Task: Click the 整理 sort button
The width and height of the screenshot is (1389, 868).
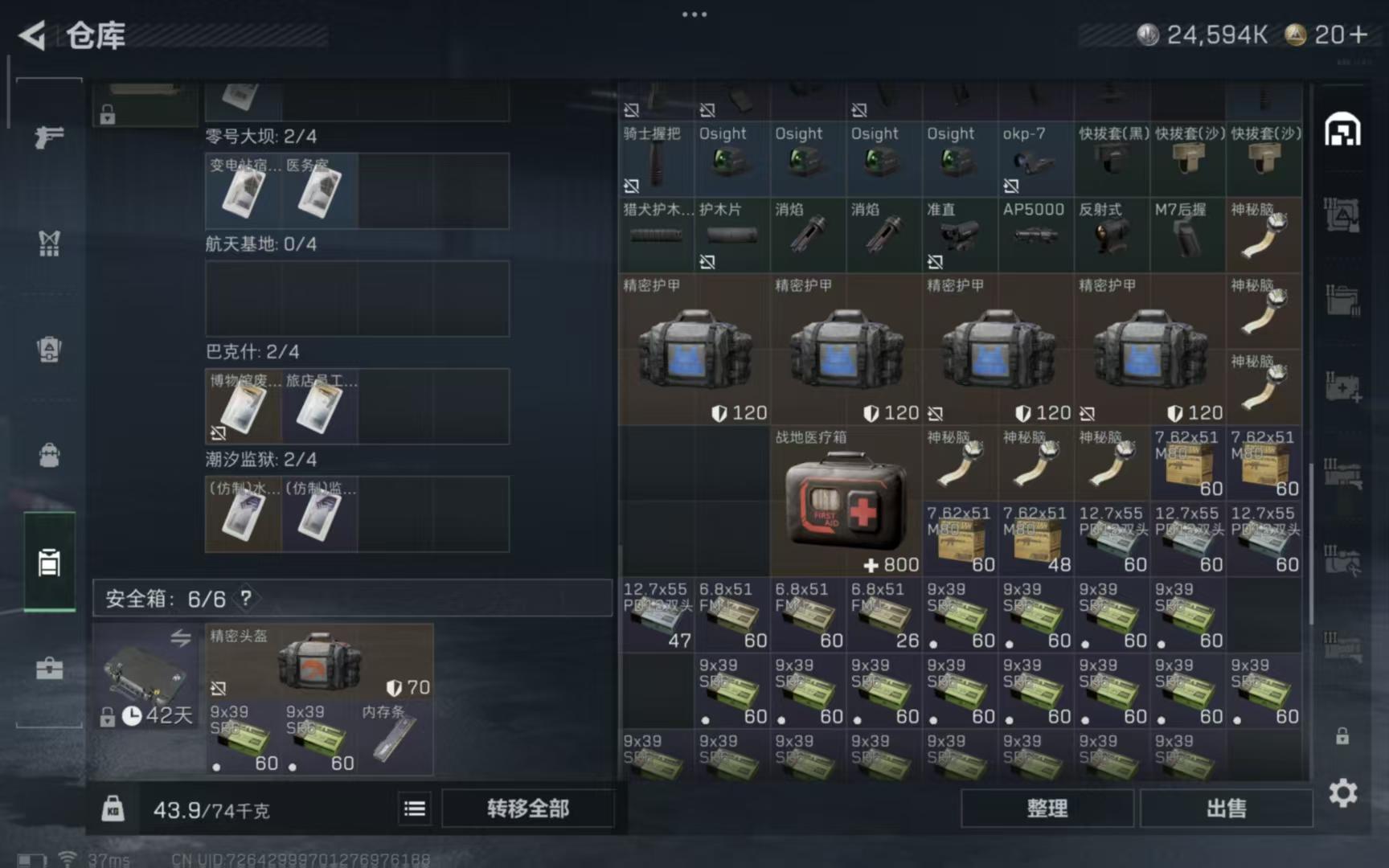Action: click(1047, 809)
